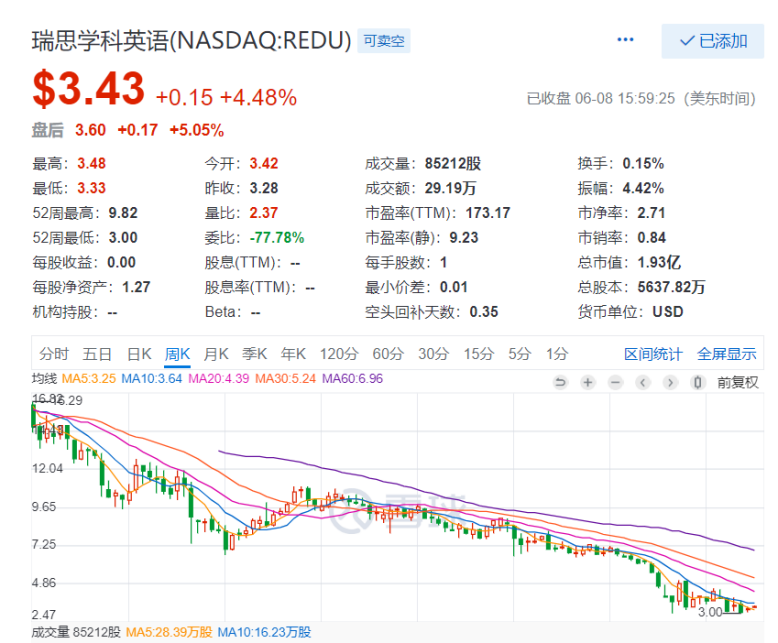Click the 每股净资产 value 1.27
The width and height of the screenshot is (778, 643).
click(136, 287)
